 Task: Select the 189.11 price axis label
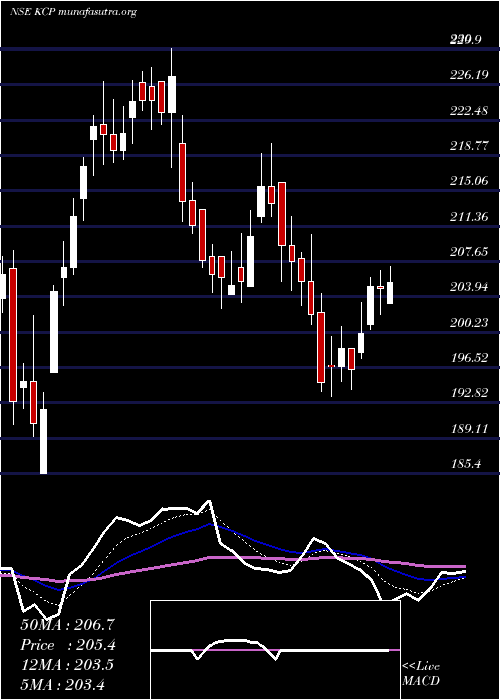(469, 429)
